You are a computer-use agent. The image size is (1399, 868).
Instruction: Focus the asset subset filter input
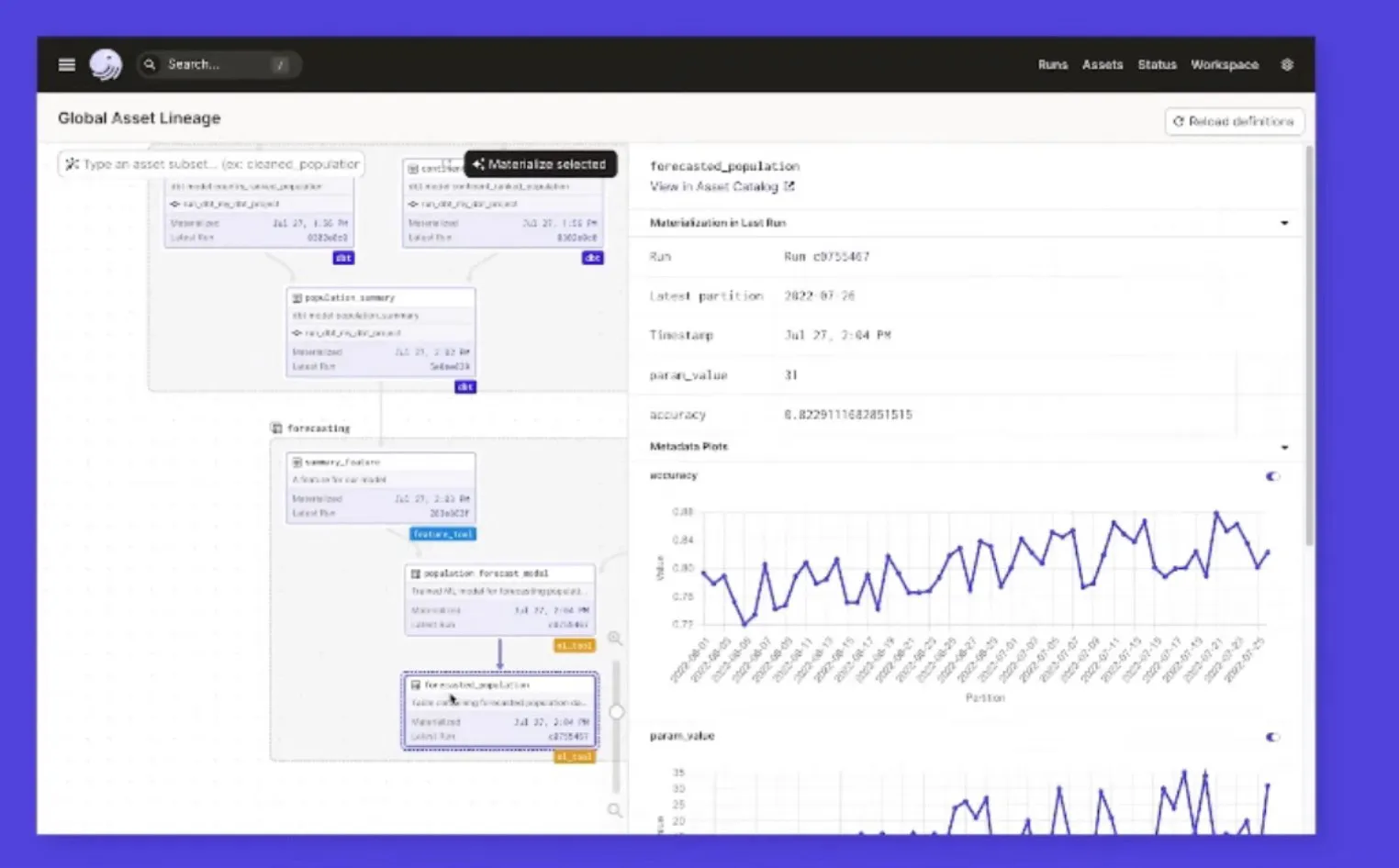[x=211, y=164]
